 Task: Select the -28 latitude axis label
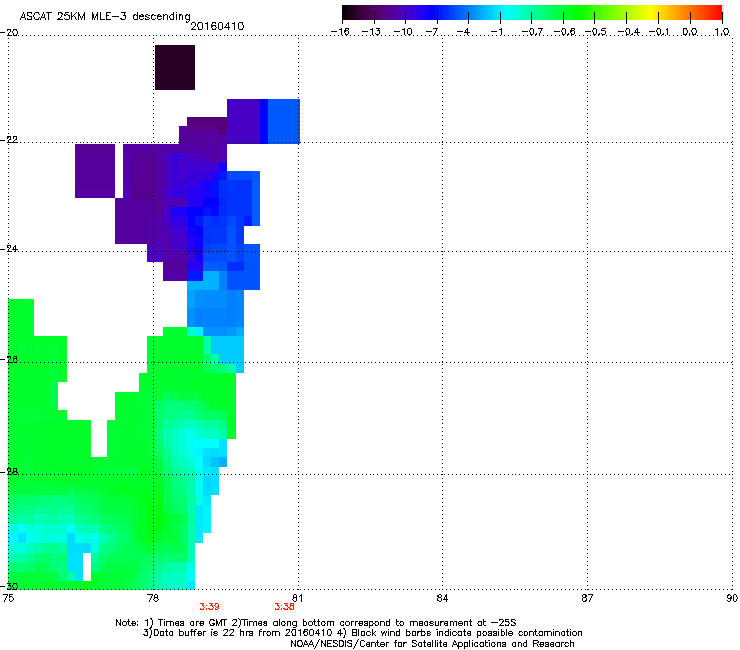[x=9, y=472]
